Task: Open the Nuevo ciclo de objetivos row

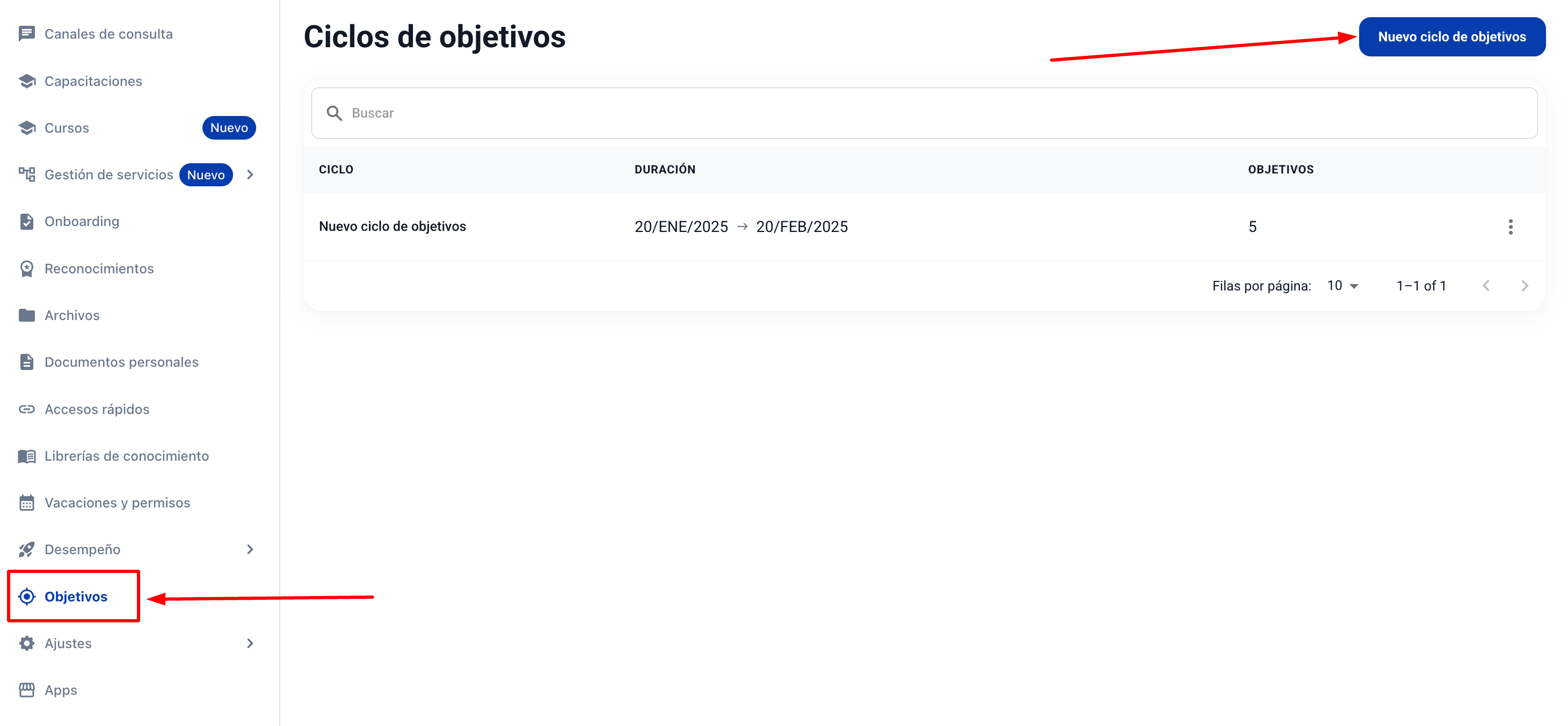Action: point(392,227)
